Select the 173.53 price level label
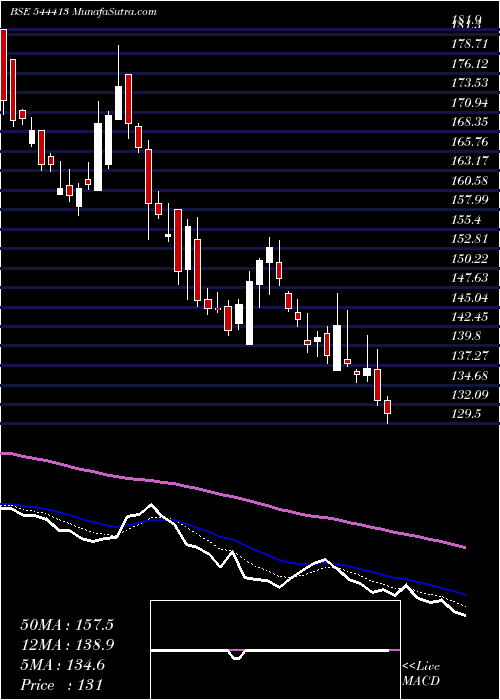Screen dimensions: 500x700 (x=468, y=83)
